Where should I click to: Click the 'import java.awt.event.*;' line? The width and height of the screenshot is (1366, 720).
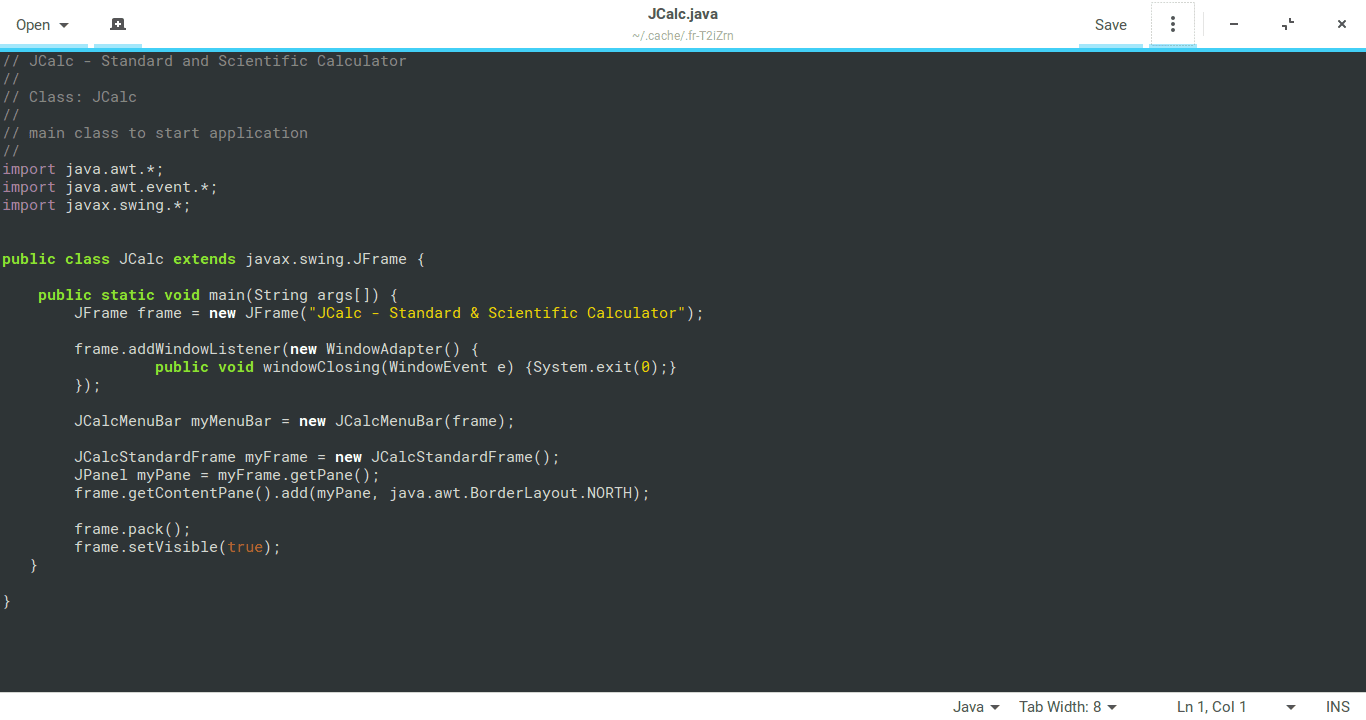click(110, 187)
